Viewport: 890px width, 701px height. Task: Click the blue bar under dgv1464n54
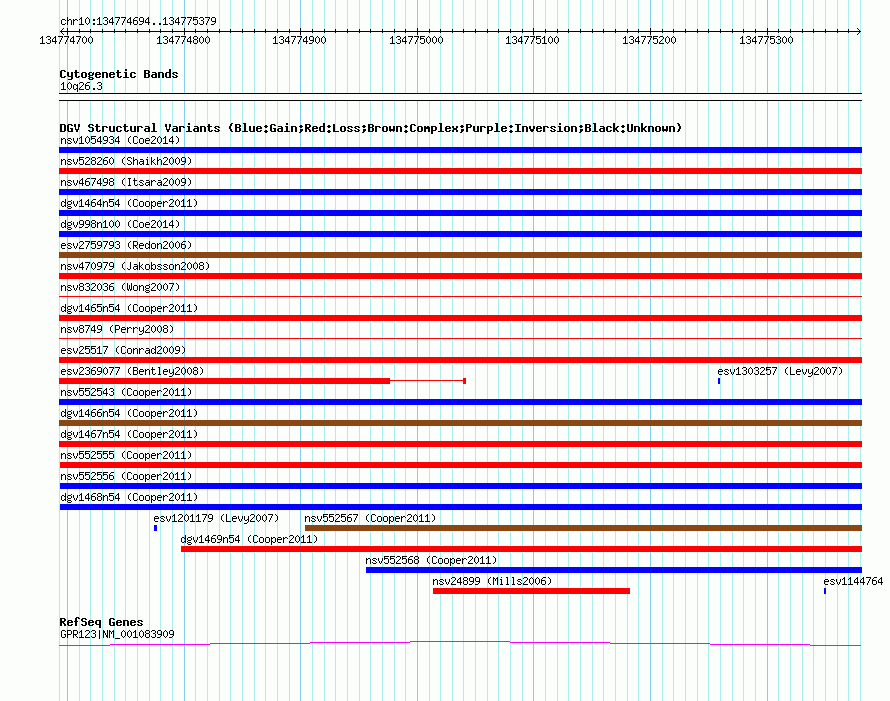pyautogui.click(x=460, y=213)
